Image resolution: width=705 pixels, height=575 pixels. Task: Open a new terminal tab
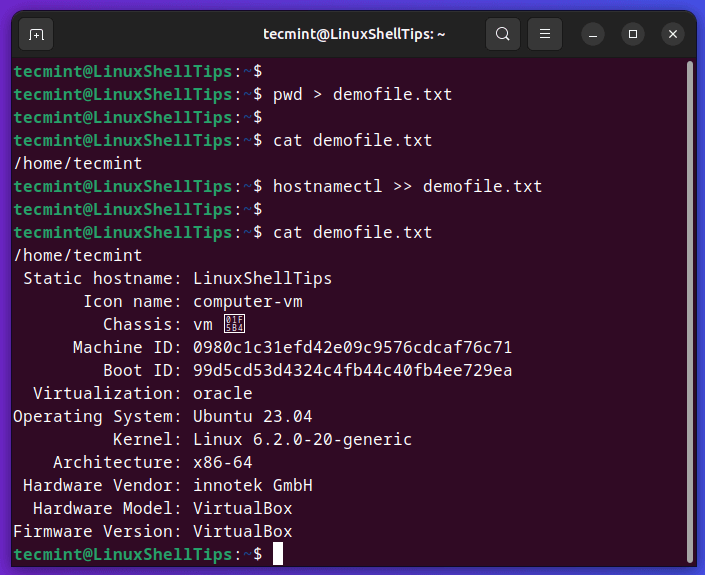pyautogui.click(x=36, y=34)
